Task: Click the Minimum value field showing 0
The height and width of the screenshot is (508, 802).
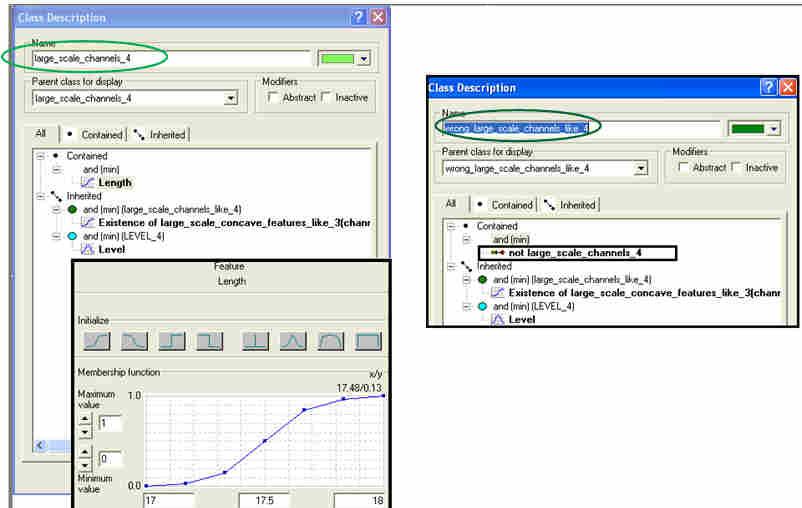Action: (110, 458)
